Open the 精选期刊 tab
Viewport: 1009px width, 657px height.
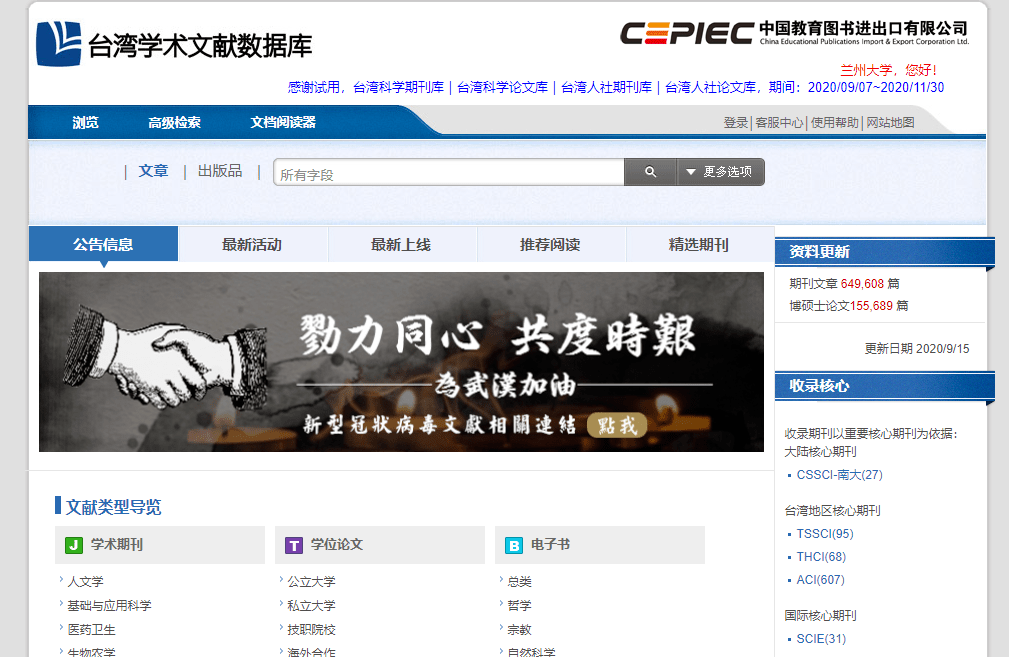(700, 243)
